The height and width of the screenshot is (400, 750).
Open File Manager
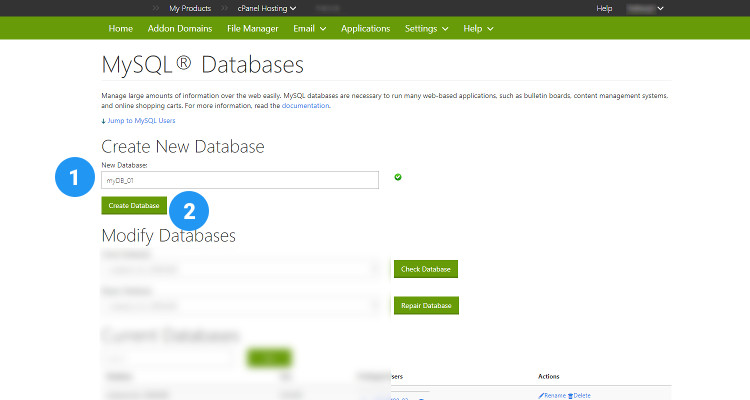tap(253, 29)
